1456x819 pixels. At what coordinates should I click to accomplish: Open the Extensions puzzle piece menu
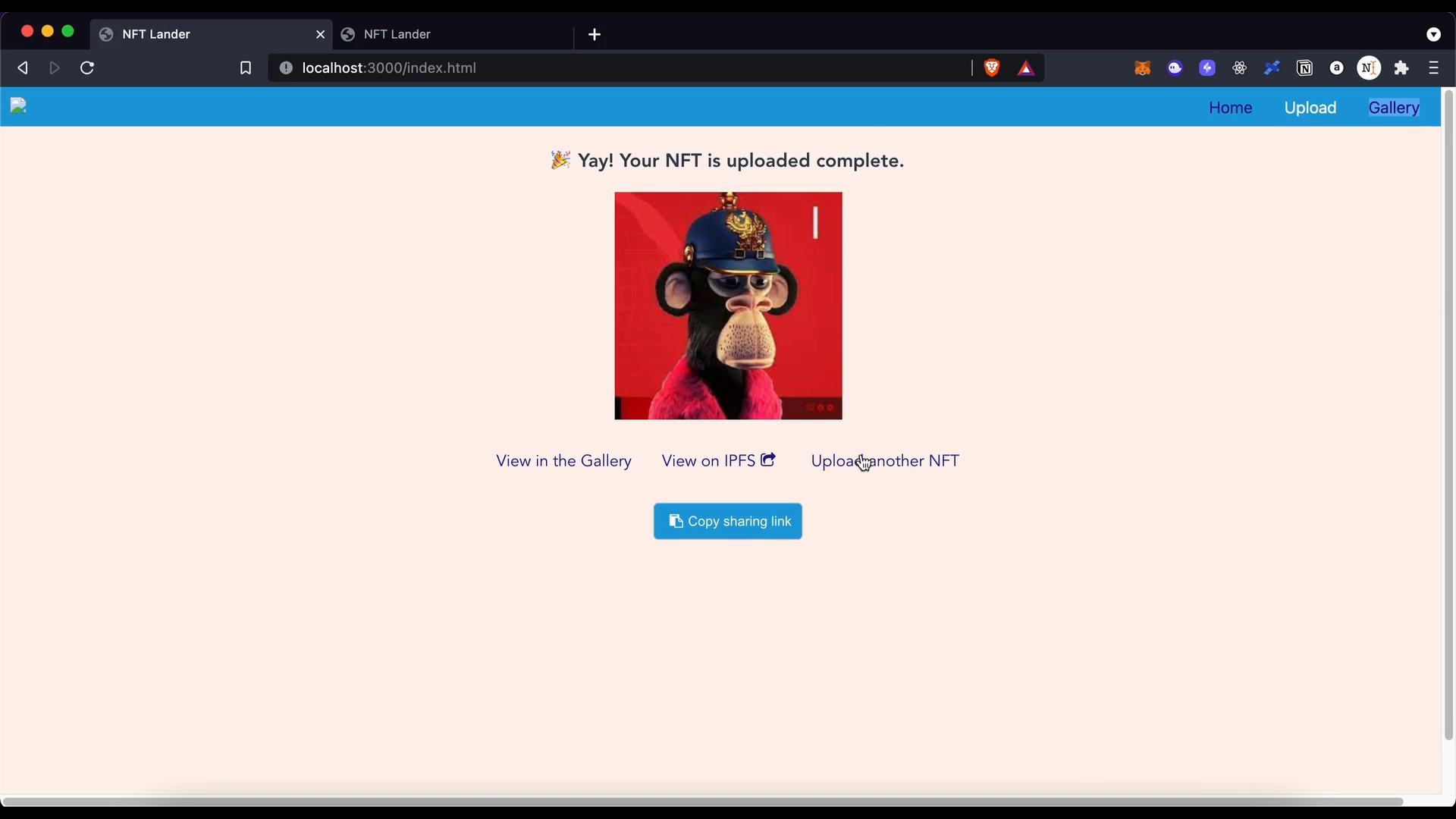pyautogui.click(x=1401, y=68)
